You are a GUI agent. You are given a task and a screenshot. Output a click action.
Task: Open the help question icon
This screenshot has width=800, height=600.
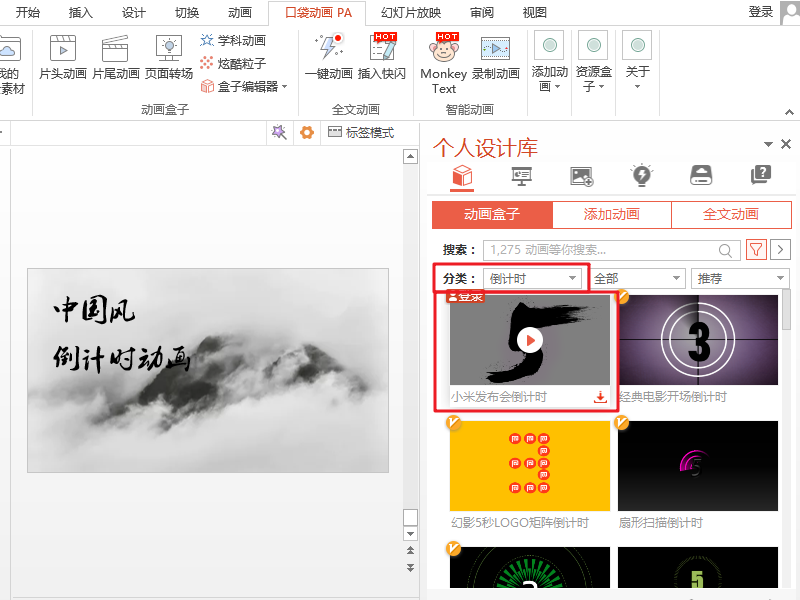click(x=761, y=175)
